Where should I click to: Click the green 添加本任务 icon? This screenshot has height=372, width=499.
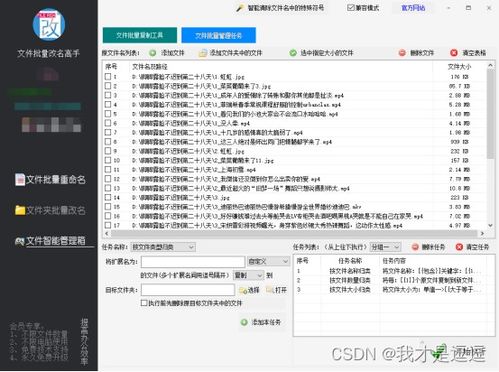(x=244, y=322)
